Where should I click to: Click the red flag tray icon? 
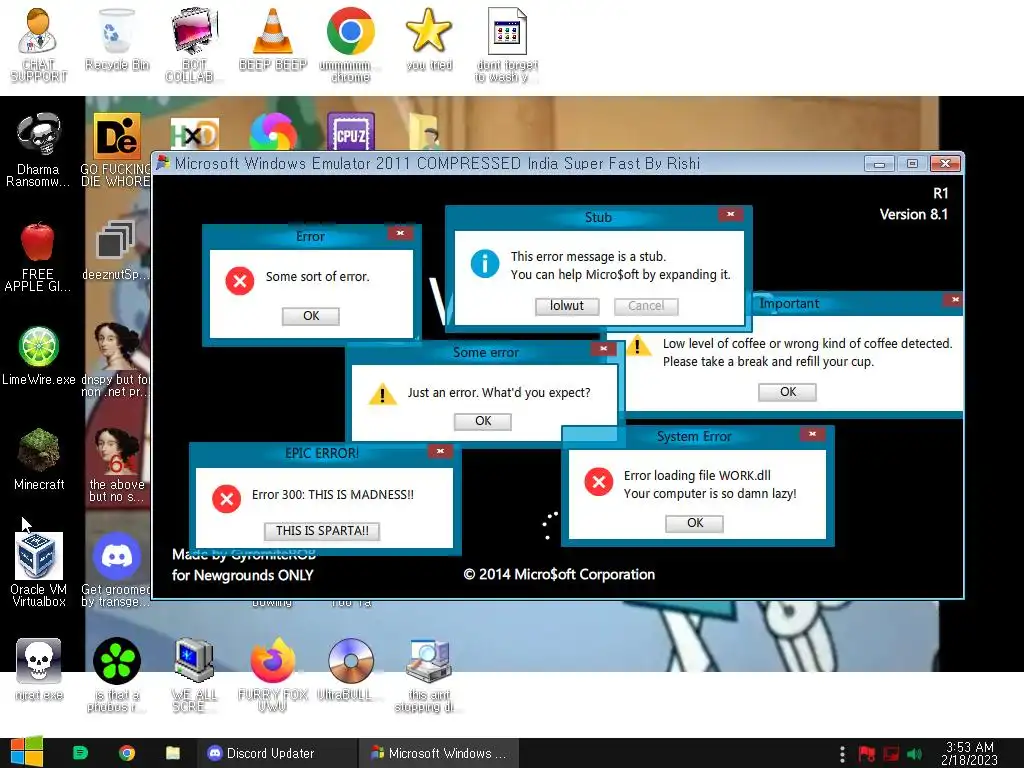867,754
